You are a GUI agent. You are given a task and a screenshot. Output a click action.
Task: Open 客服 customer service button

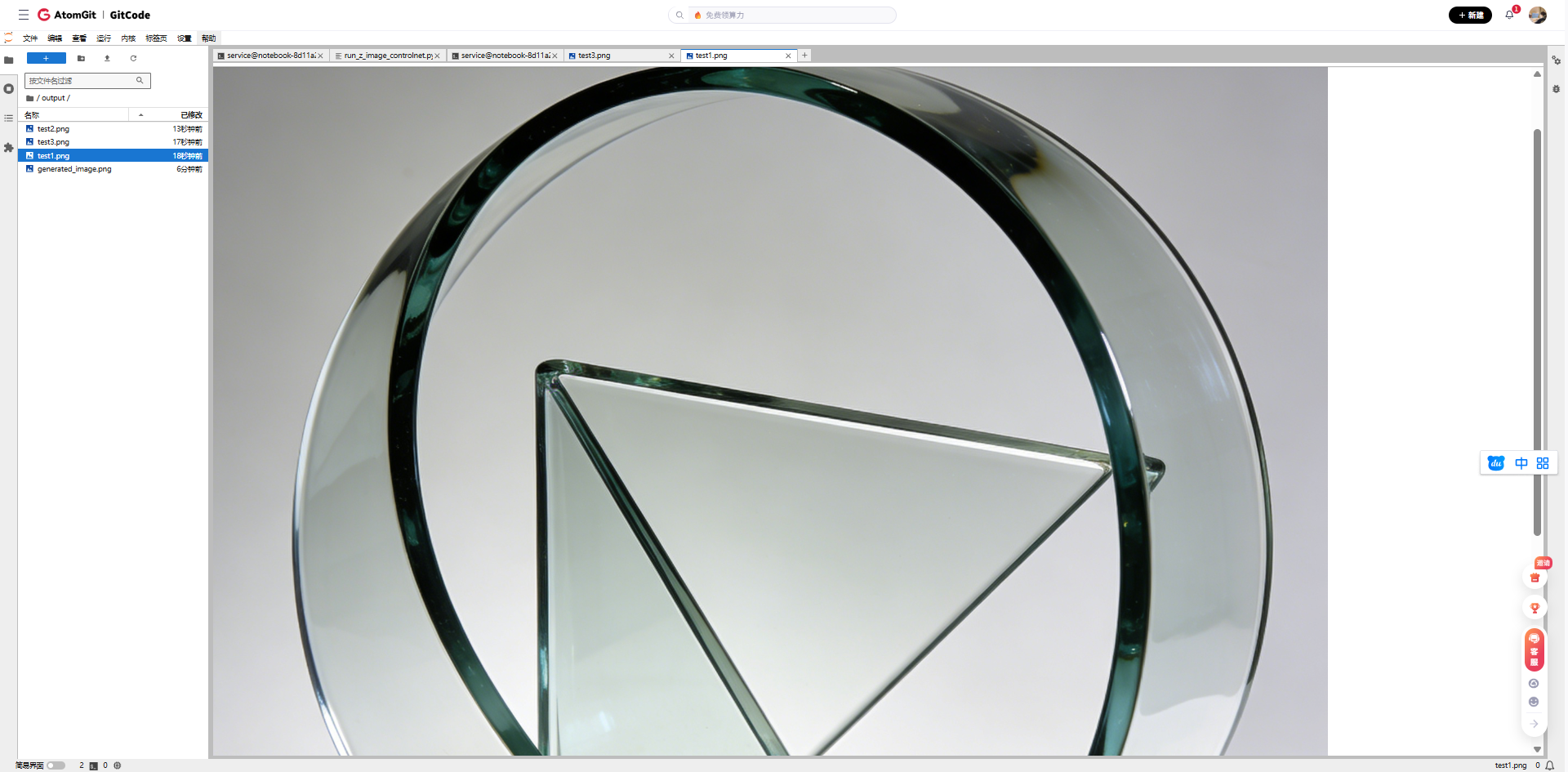[x=1535, y=650]
